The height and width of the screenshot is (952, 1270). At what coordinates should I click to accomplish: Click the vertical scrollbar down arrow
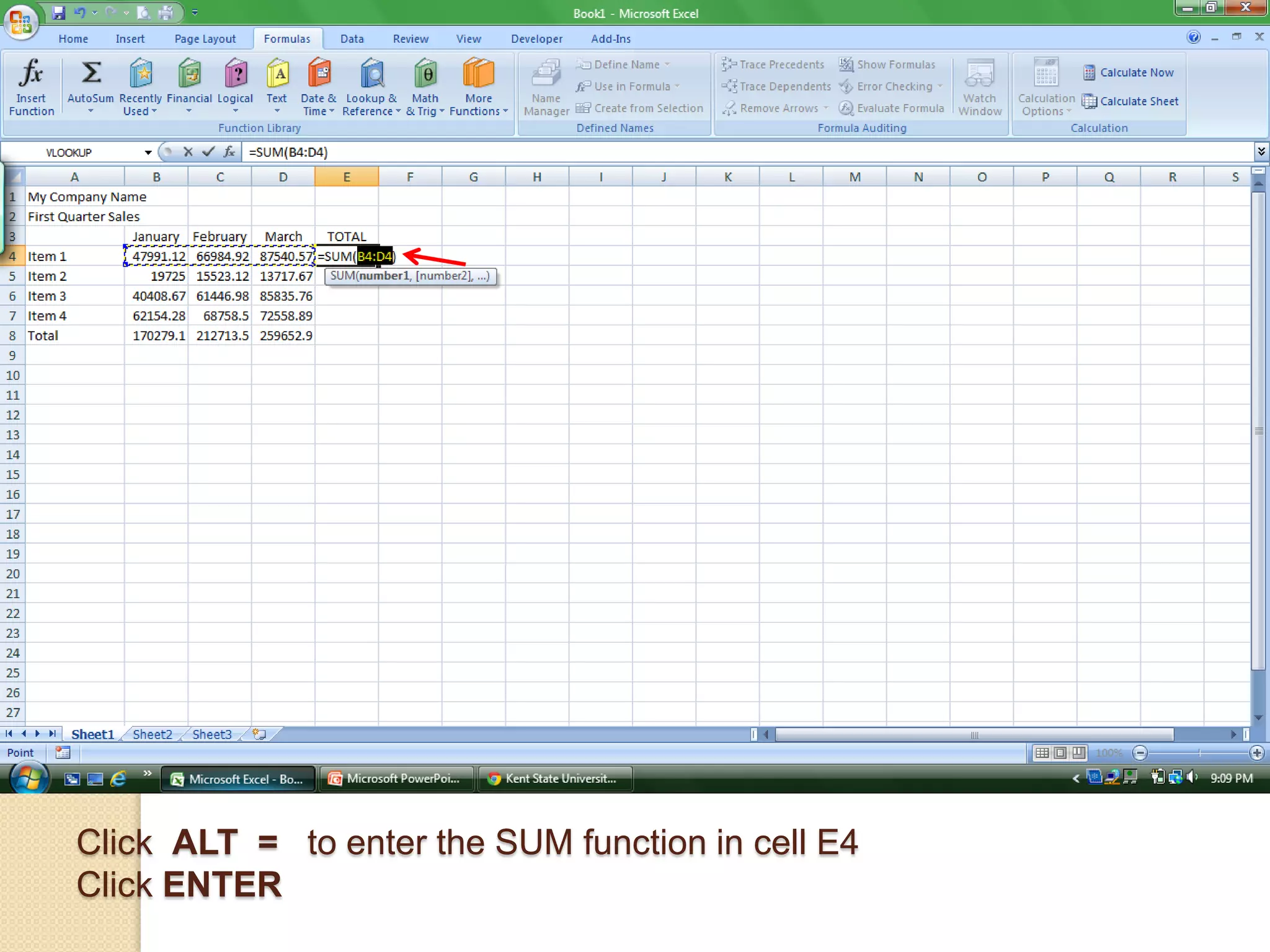1258,718
